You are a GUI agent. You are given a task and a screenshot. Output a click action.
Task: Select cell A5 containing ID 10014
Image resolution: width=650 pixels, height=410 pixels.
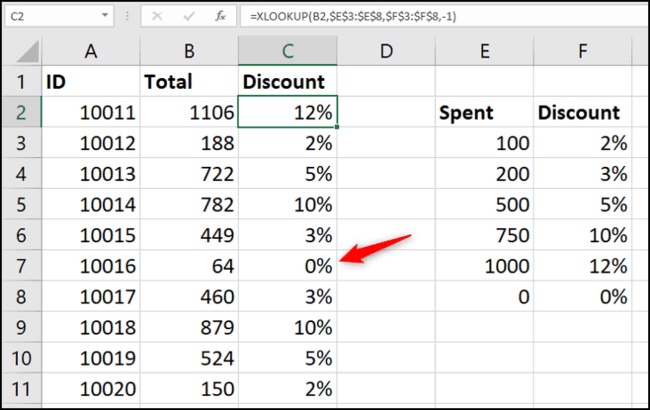[x=89, y=205]
